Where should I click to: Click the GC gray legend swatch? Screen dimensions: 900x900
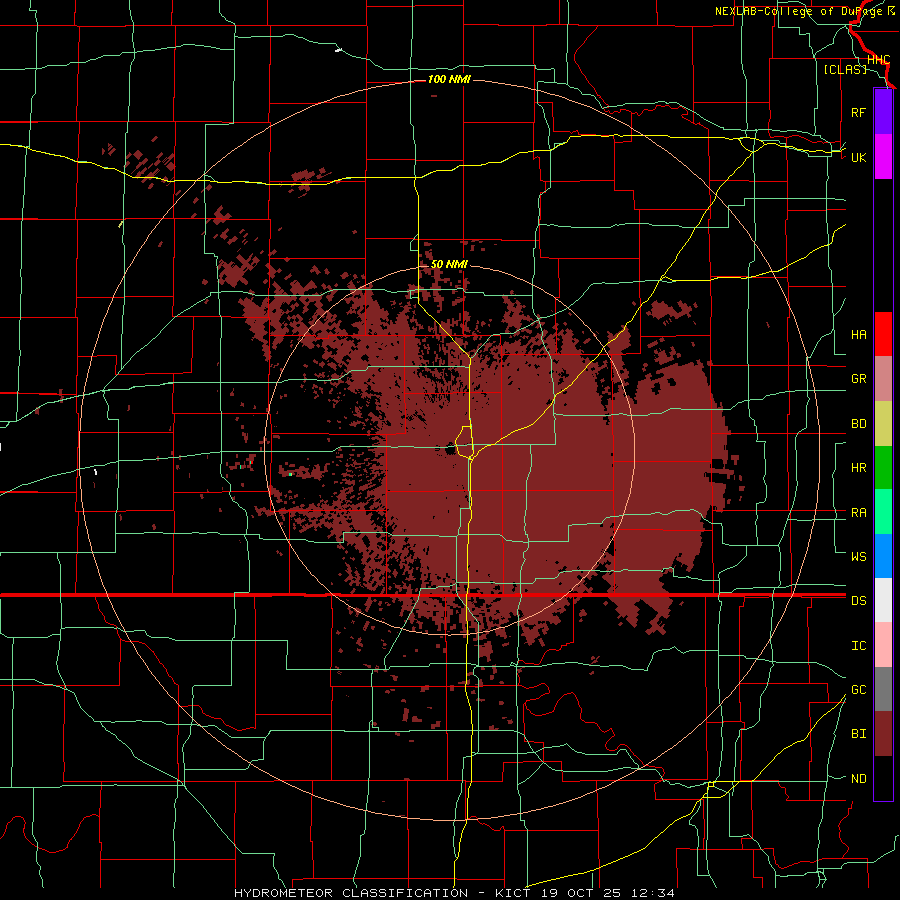tap(883, 689)
